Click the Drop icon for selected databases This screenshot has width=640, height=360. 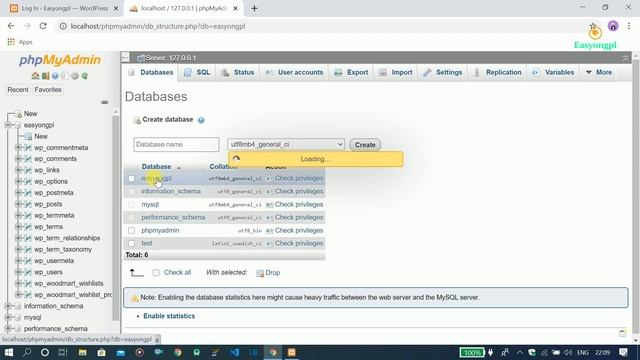tap(260, 273)
